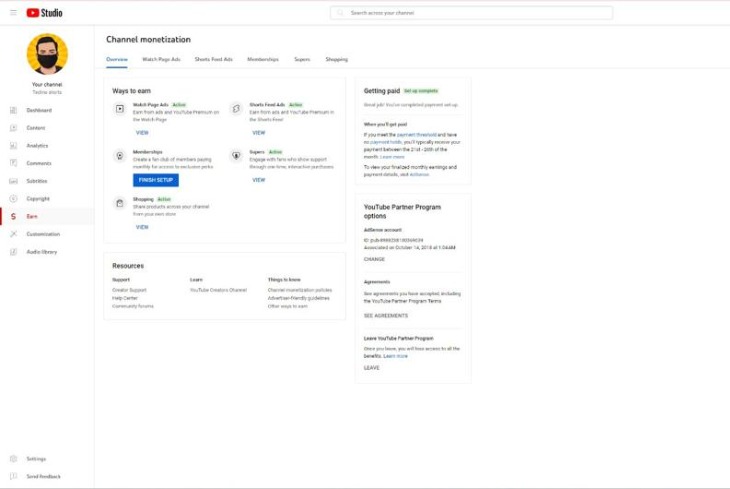Image resolution: width=730 pixels, height=489 pixels.
Task: Click the Earn dollar icon
Action: pyautogui.click(x=14, y=216)
